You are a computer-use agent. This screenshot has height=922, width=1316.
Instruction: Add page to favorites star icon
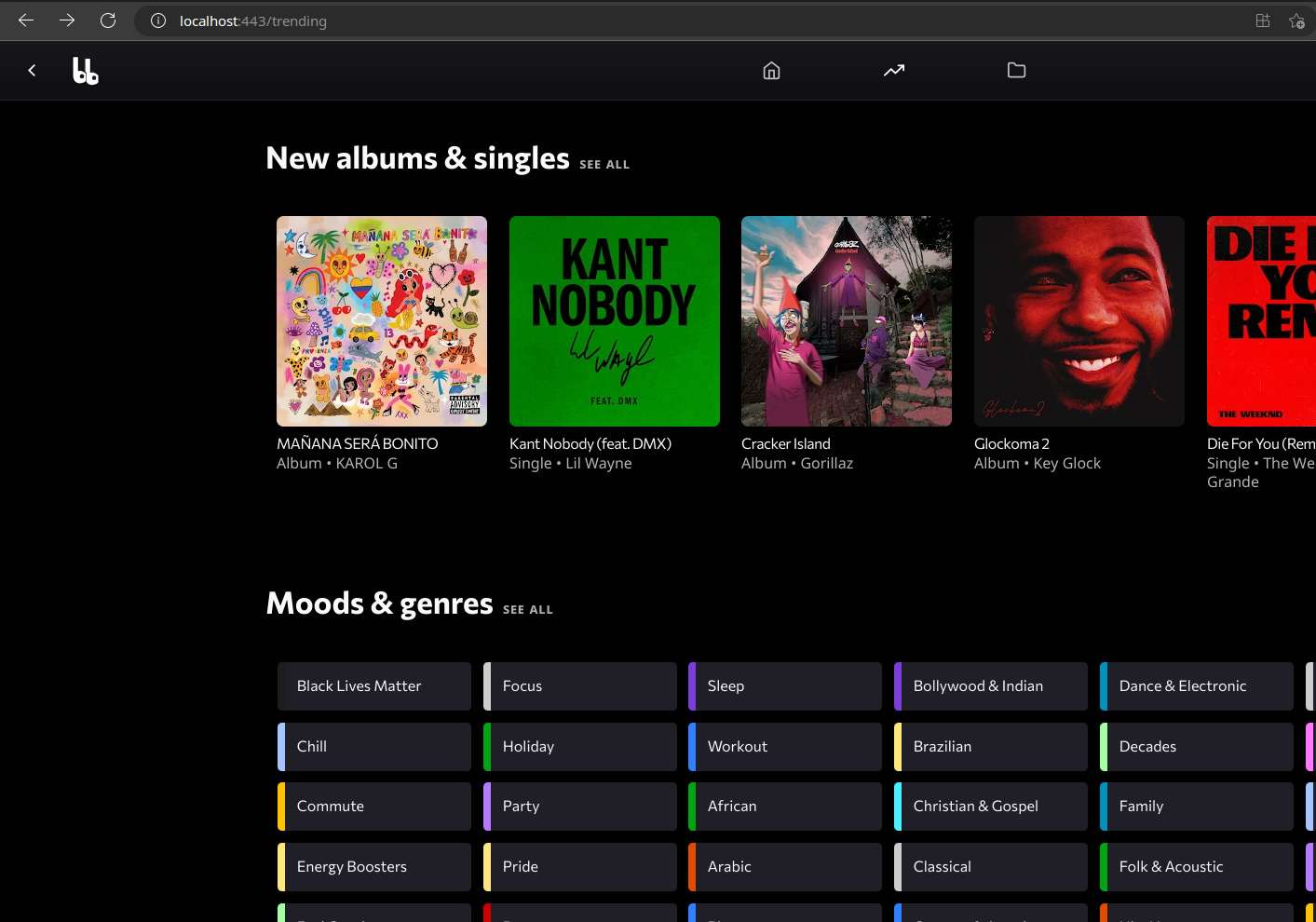pyautogui.click(x=1296, y=20)
